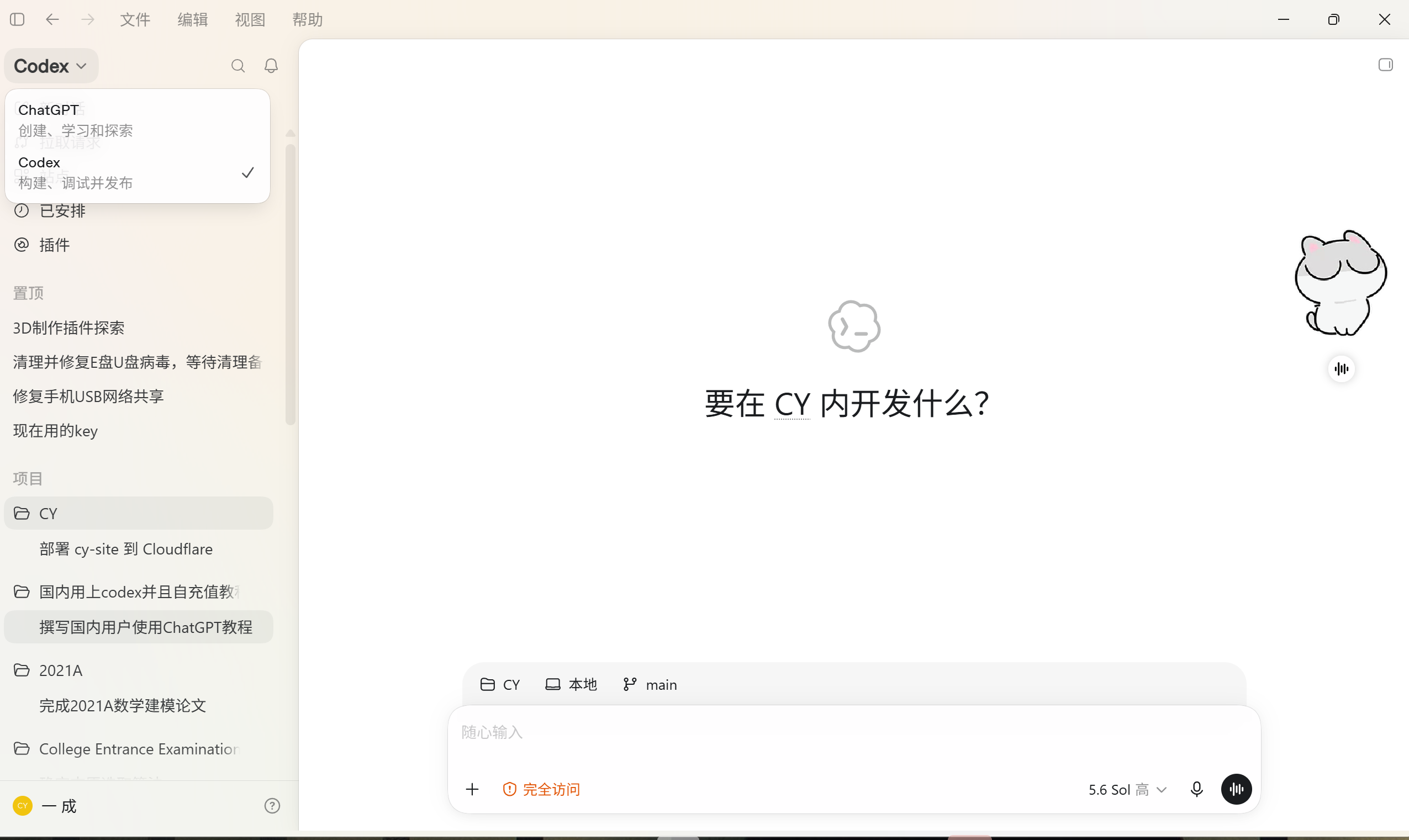Open the help question mark icon
The image size is (1409, 840).
click(272, 806)
